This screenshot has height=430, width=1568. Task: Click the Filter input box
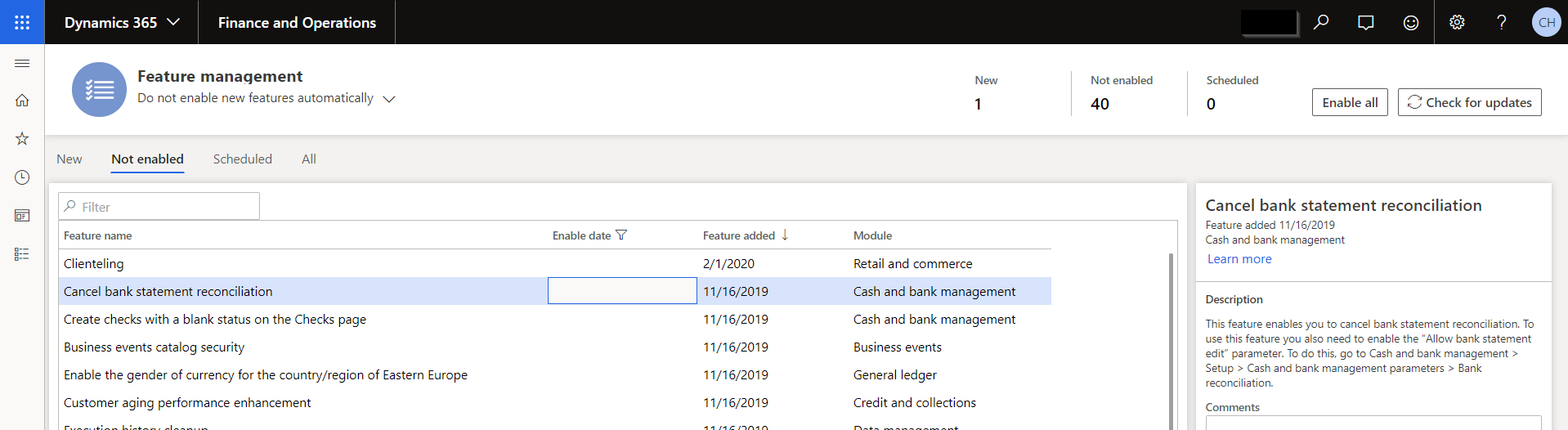tap(159, 207)
